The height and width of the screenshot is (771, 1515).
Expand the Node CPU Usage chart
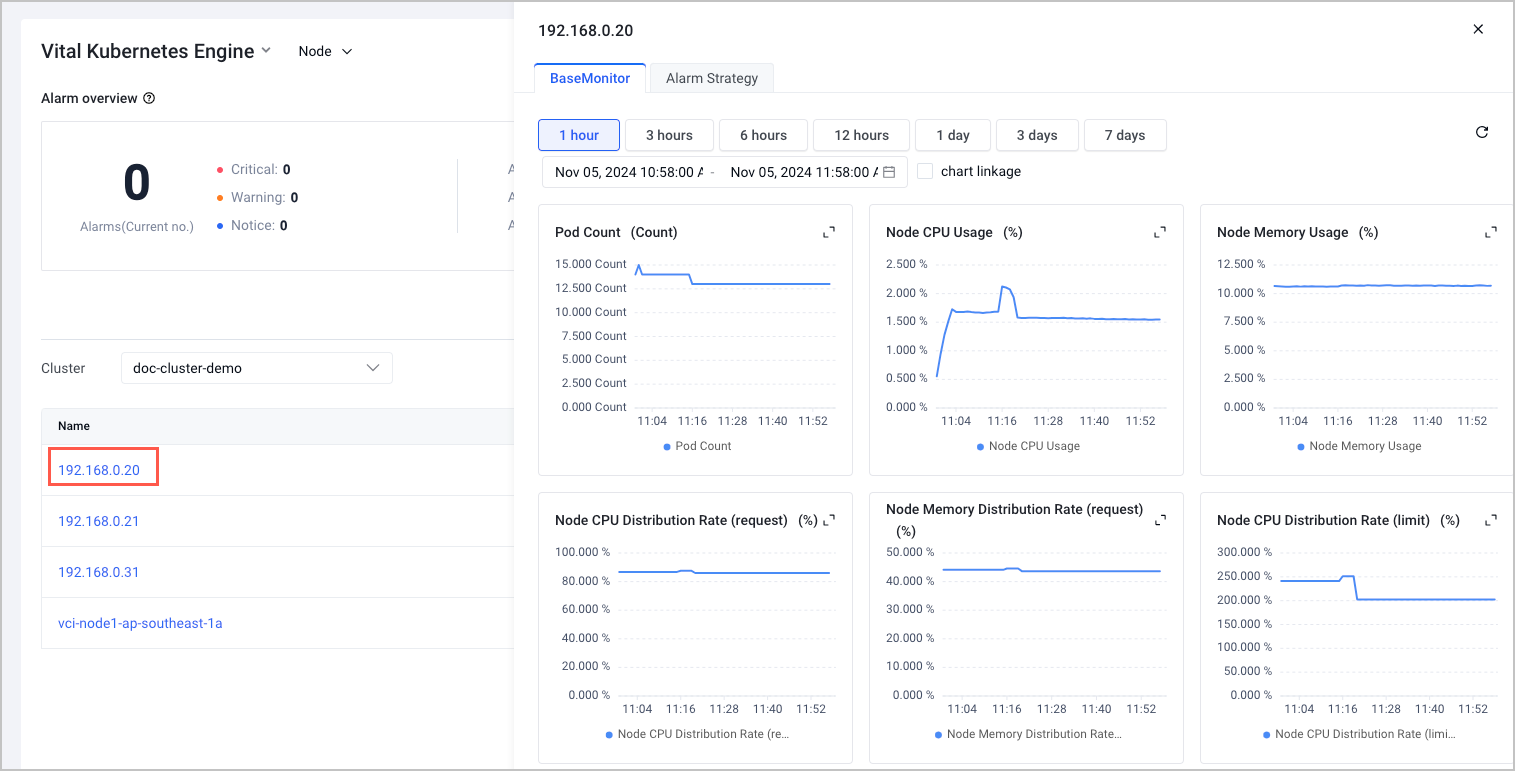(1160, 232)
